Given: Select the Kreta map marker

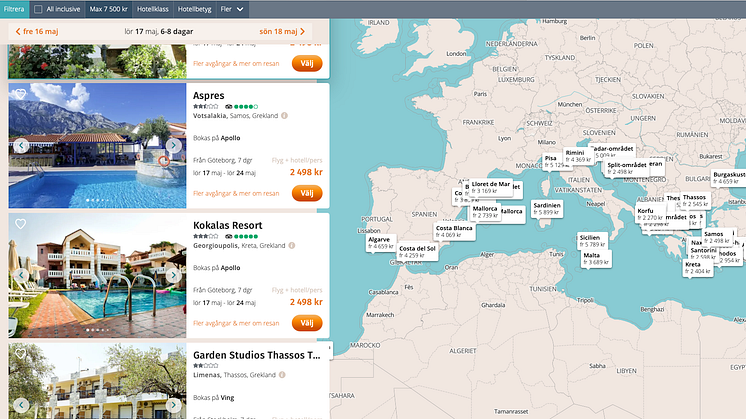Looking at the screenshot, I should tap(698, 268).
